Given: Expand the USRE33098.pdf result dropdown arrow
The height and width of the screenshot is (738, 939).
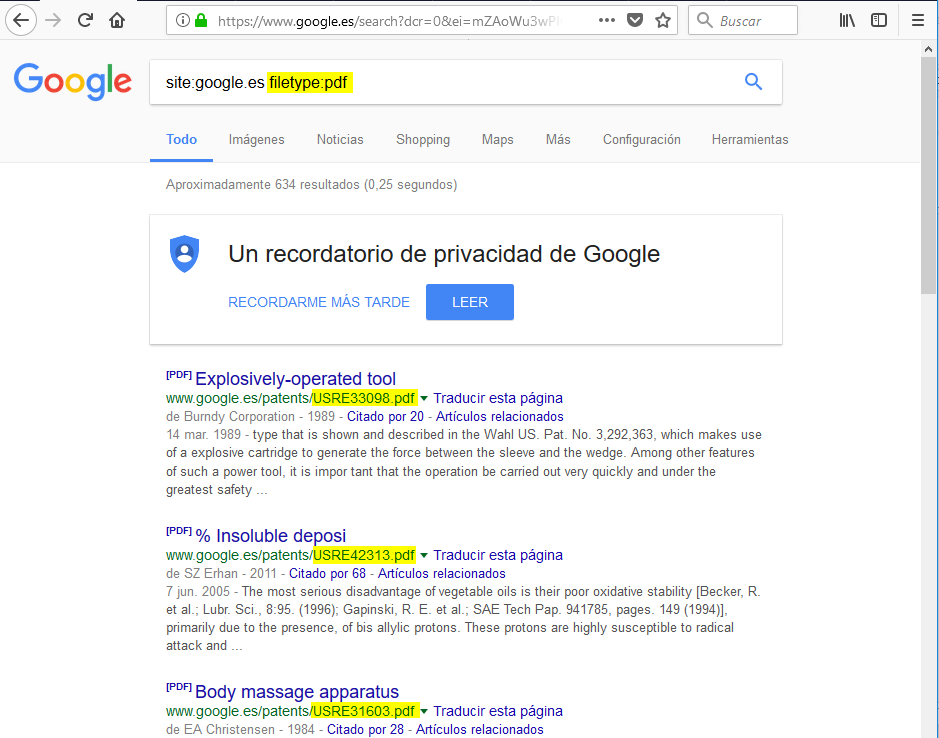Looking at the screenshot, I should tap(424, 398).
